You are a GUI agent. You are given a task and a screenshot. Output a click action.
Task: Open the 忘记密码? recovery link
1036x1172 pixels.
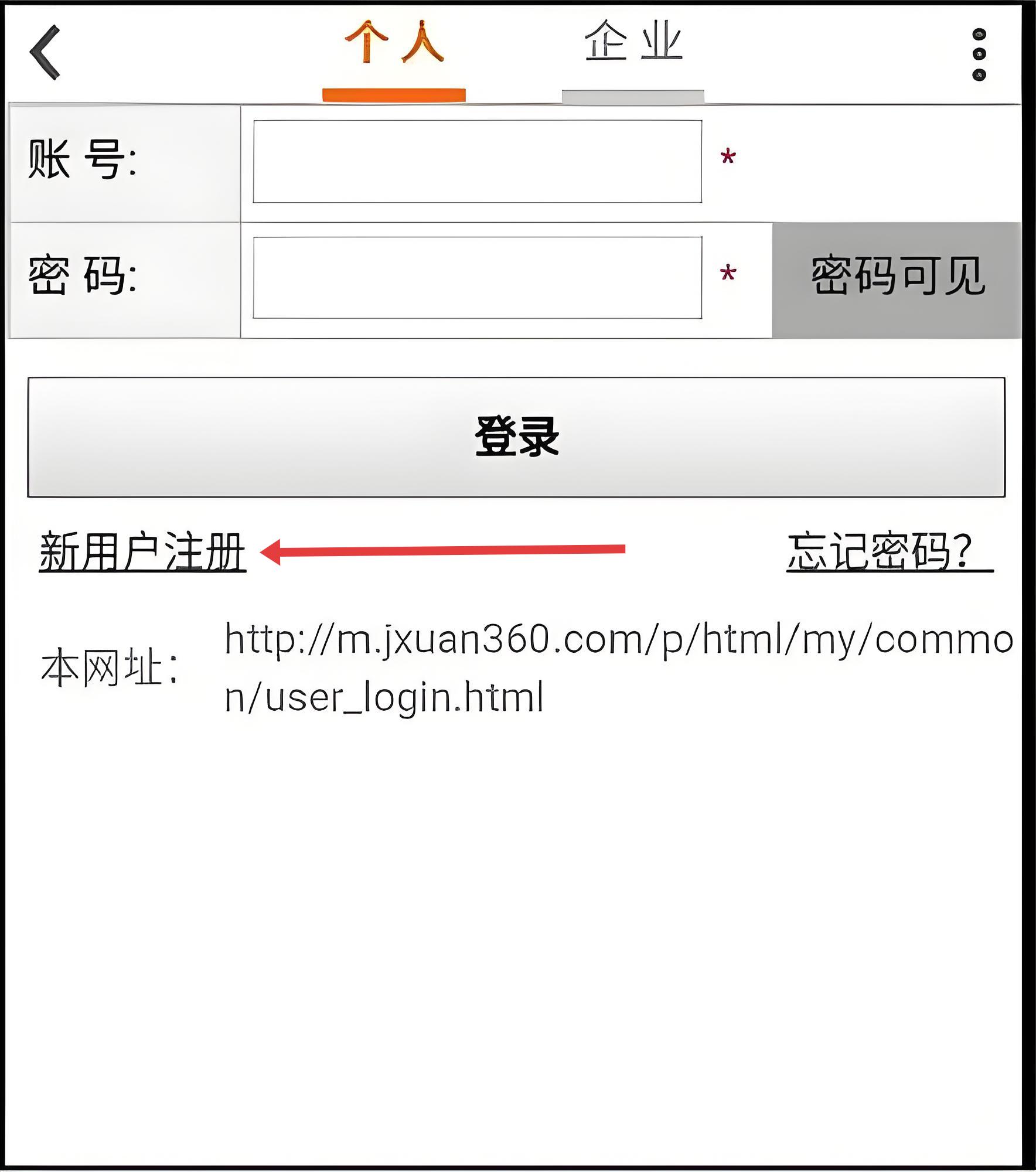click(x=890, y=552)
